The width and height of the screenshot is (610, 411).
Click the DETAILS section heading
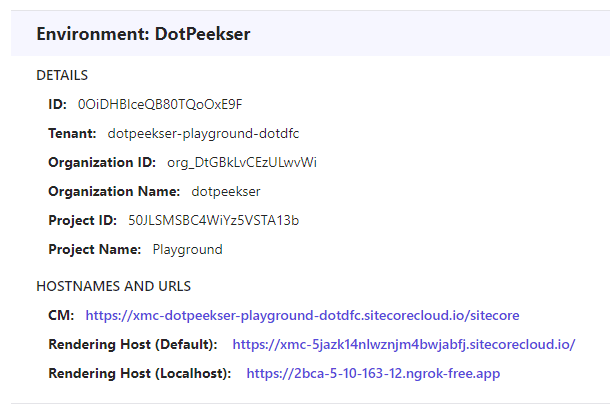click(62, 75)
